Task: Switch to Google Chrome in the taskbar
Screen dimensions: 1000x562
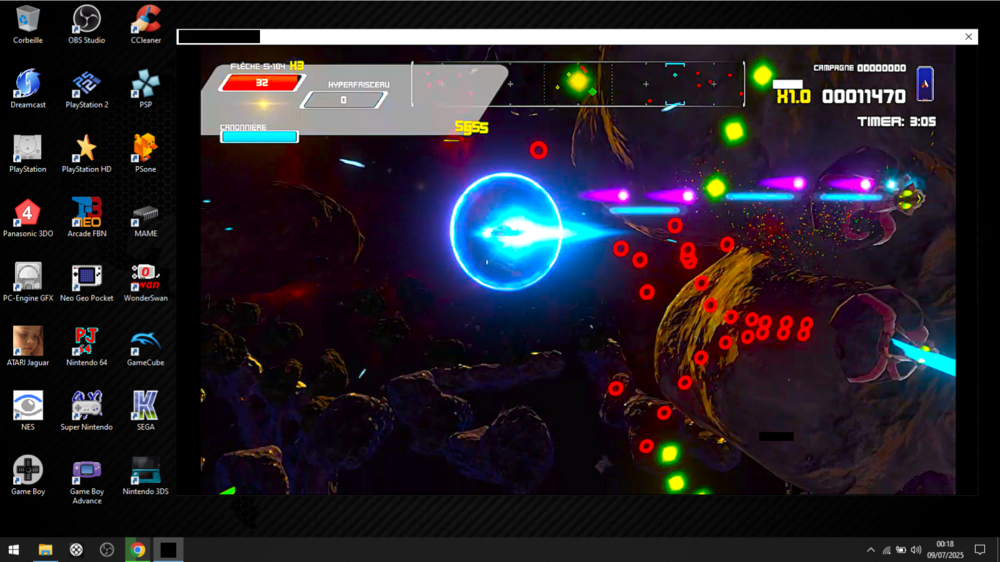Action: (x=138, y=550)
